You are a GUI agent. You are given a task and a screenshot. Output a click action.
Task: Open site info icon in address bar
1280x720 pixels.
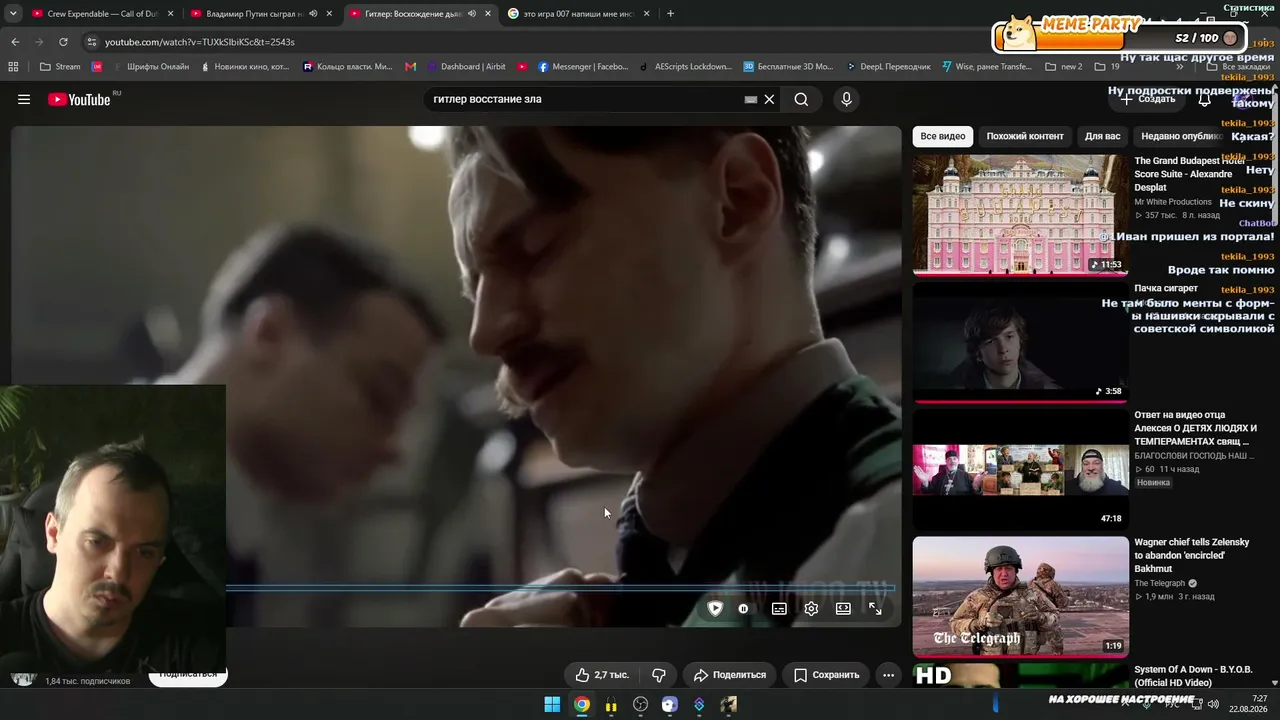coord(92,42)
